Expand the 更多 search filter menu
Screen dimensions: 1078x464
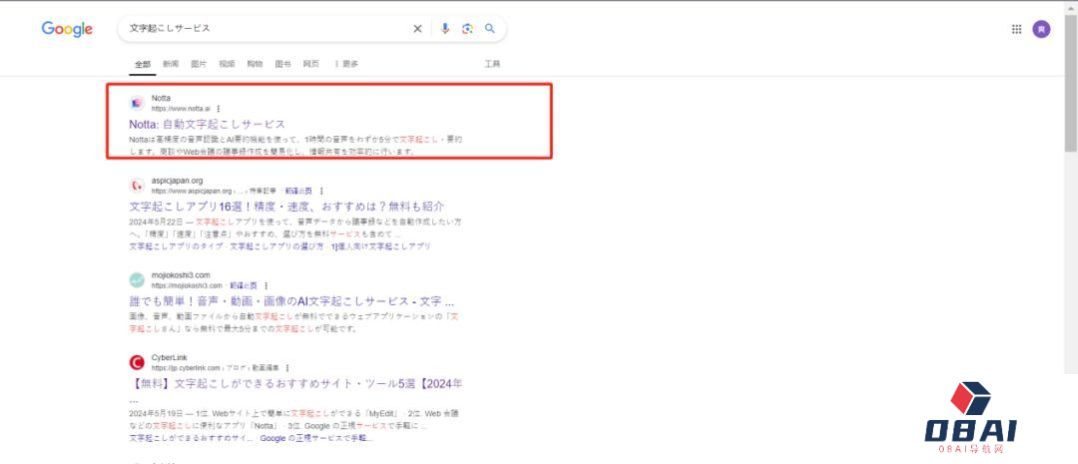click(x=346, y=64)
